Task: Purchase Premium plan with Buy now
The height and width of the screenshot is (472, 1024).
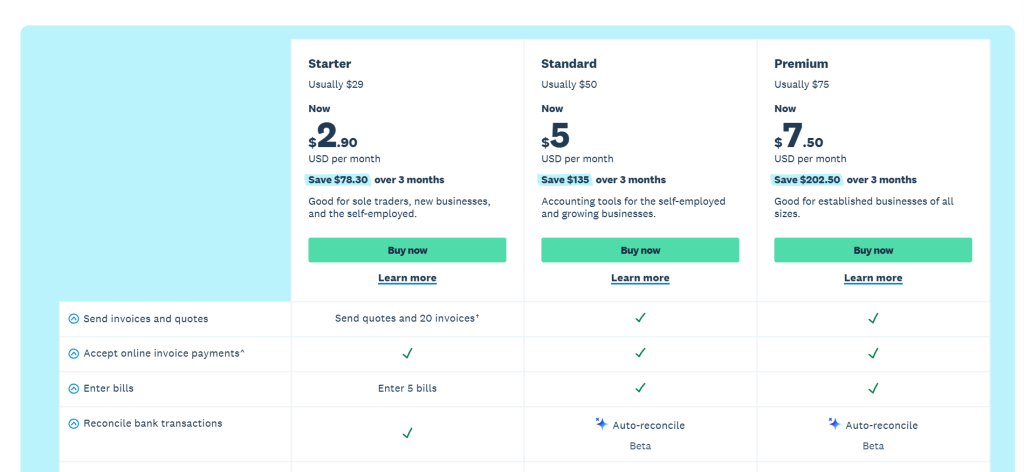Action: (873, 250)
